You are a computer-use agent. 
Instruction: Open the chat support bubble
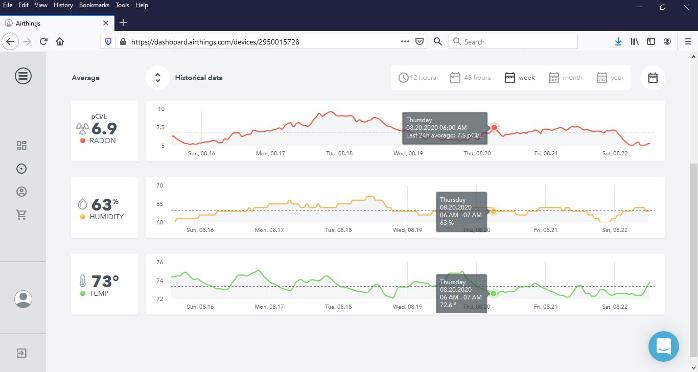664,346
